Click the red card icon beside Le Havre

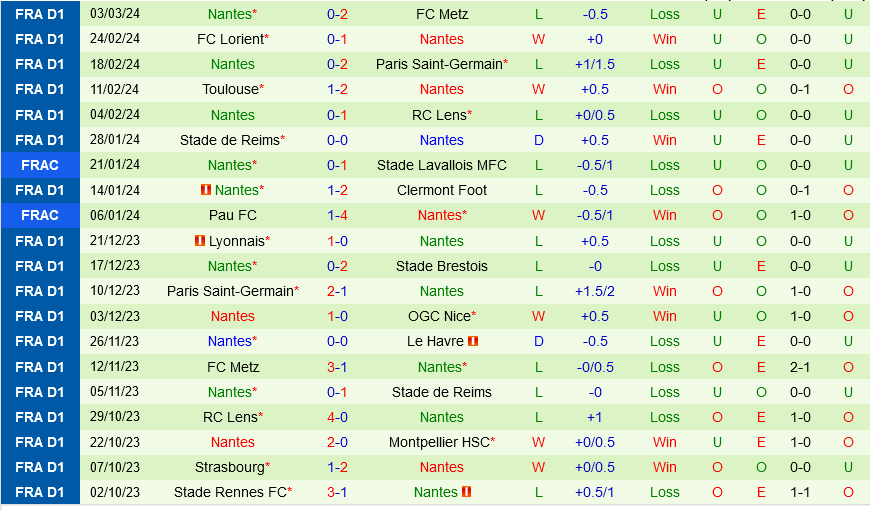click(x=472, y=341)
